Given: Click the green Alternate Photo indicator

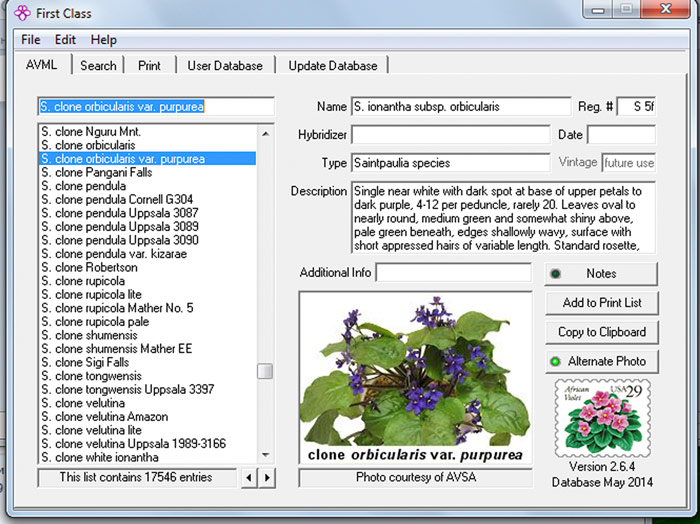Looking at the screenshot, I should pyautogui.click(x=555, y=361).
